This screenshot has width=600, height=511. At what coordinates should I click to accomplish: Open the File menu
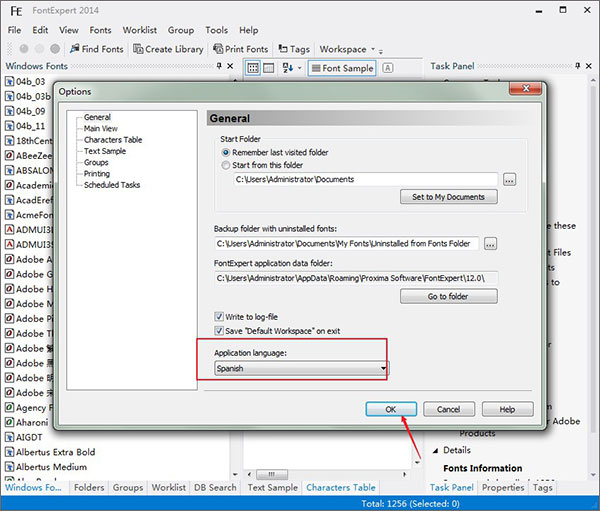[x=15, y=30]
